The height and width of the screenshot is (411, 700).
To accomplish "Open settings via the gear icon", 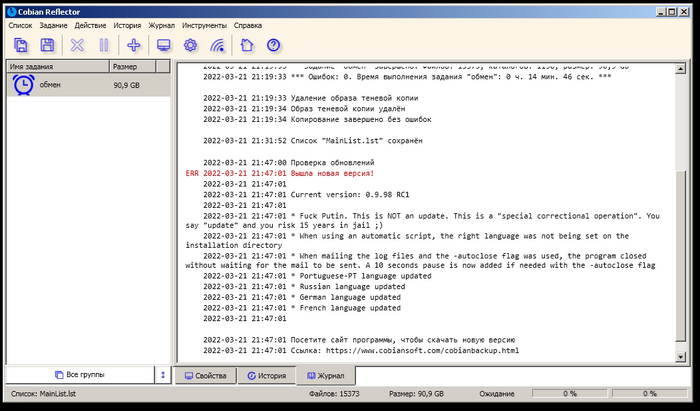I will (190, 44).
